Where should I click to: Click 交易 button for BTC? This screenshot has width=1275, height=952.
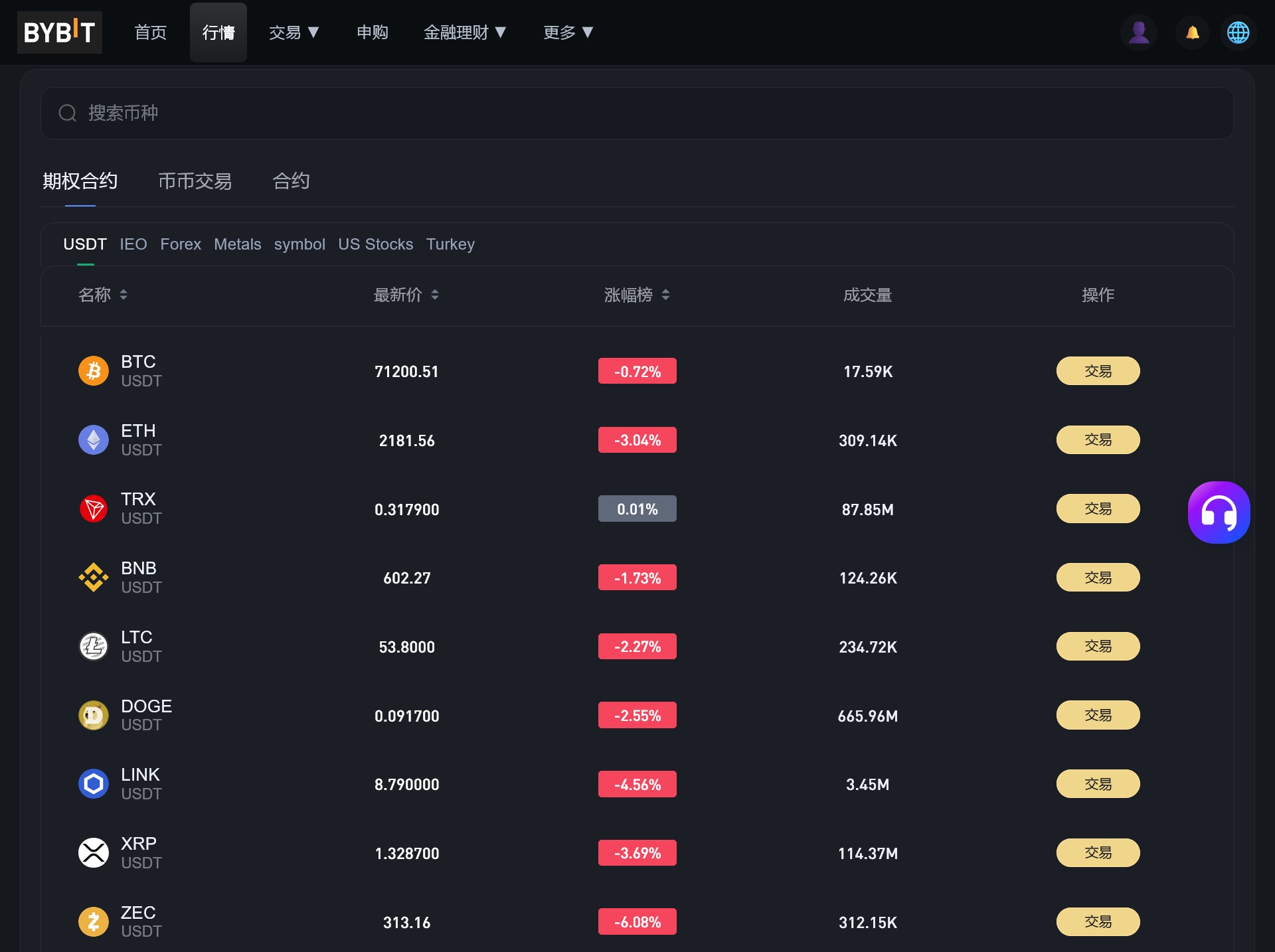(x=1098, y=371)
